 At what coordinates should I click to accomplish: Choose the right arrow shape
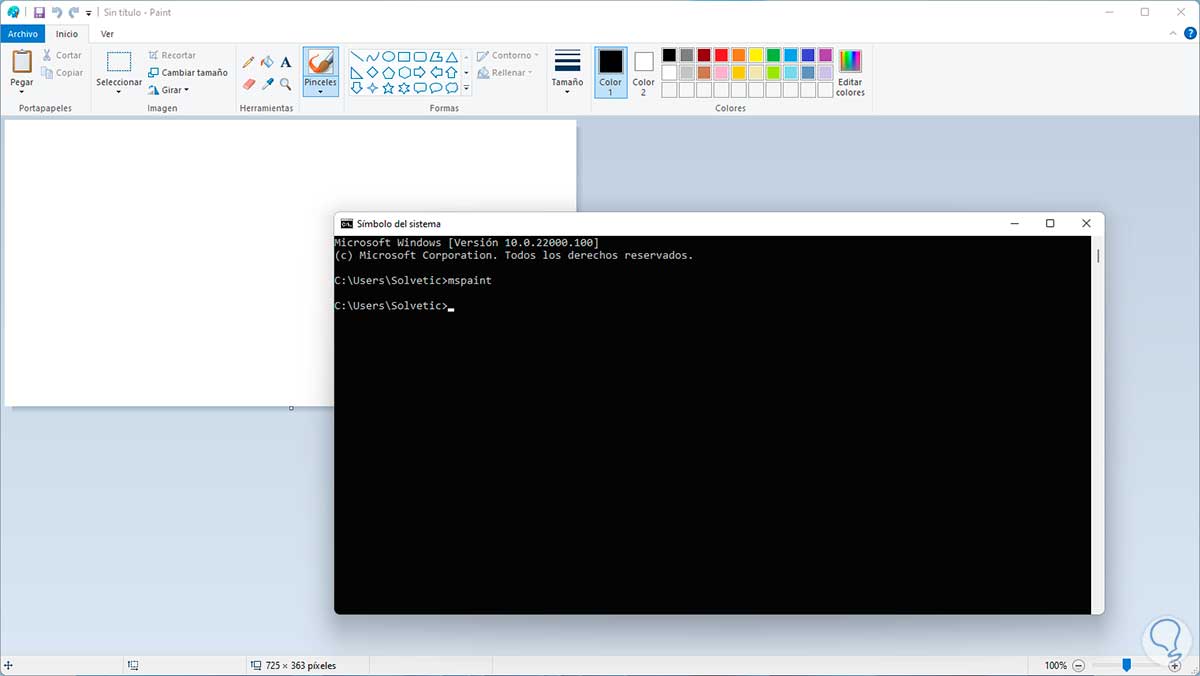[420, 72]
